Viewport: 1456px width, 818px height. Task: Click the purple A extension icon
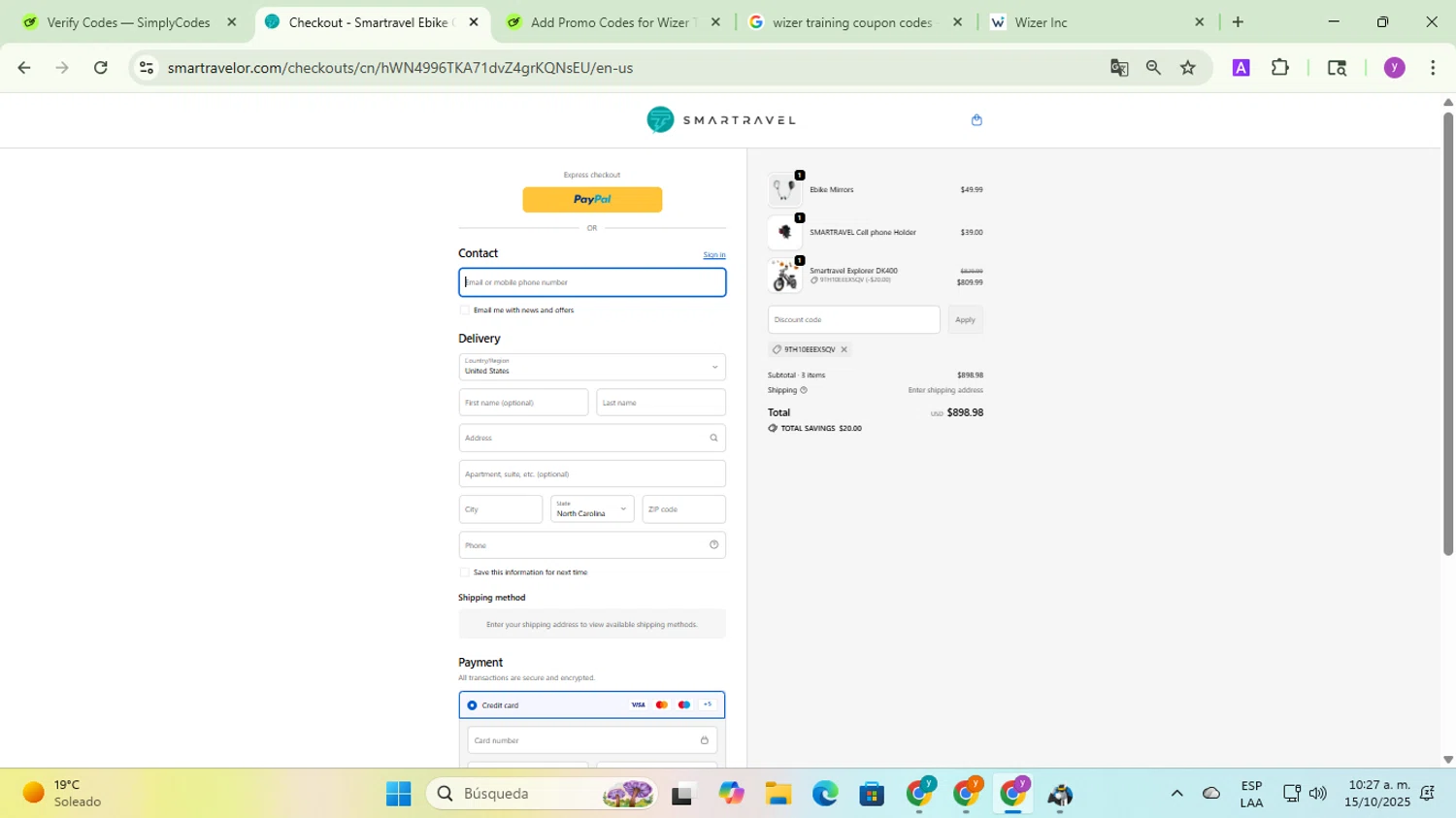click(x=1241, y=67)
